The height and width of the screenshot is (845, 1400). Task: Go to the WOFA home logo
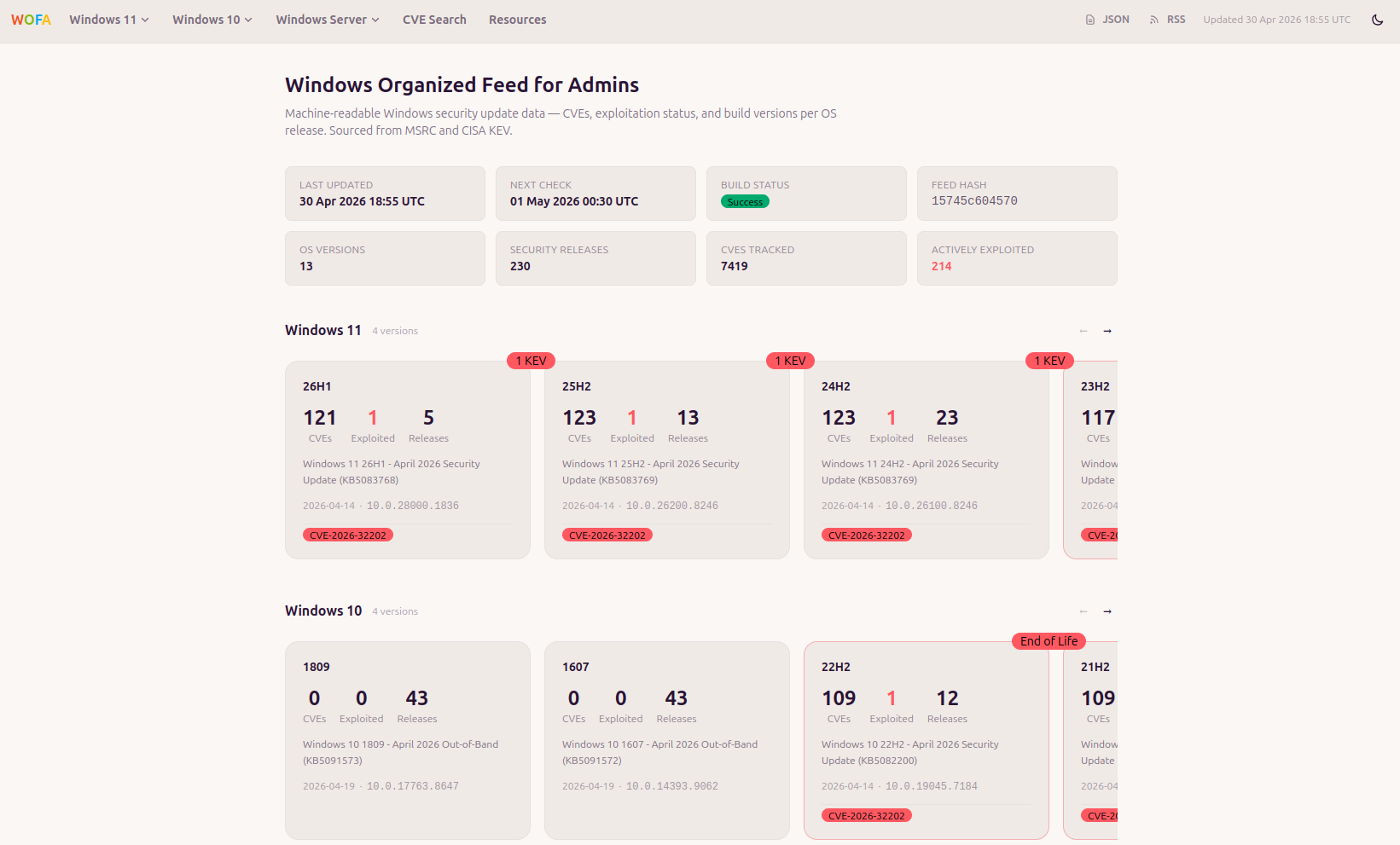[x=31, y=20]
